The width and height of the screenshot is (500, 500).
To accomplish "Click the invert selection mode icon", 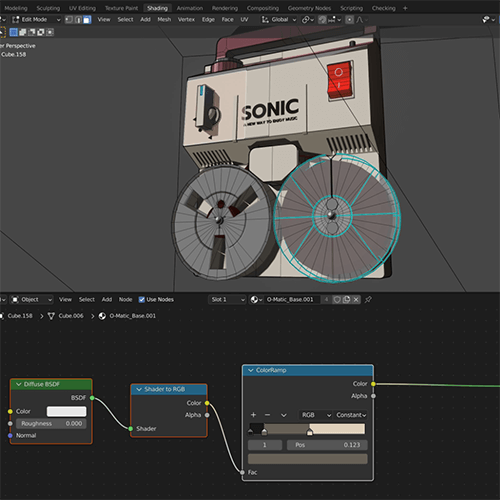I will [41, 32].
